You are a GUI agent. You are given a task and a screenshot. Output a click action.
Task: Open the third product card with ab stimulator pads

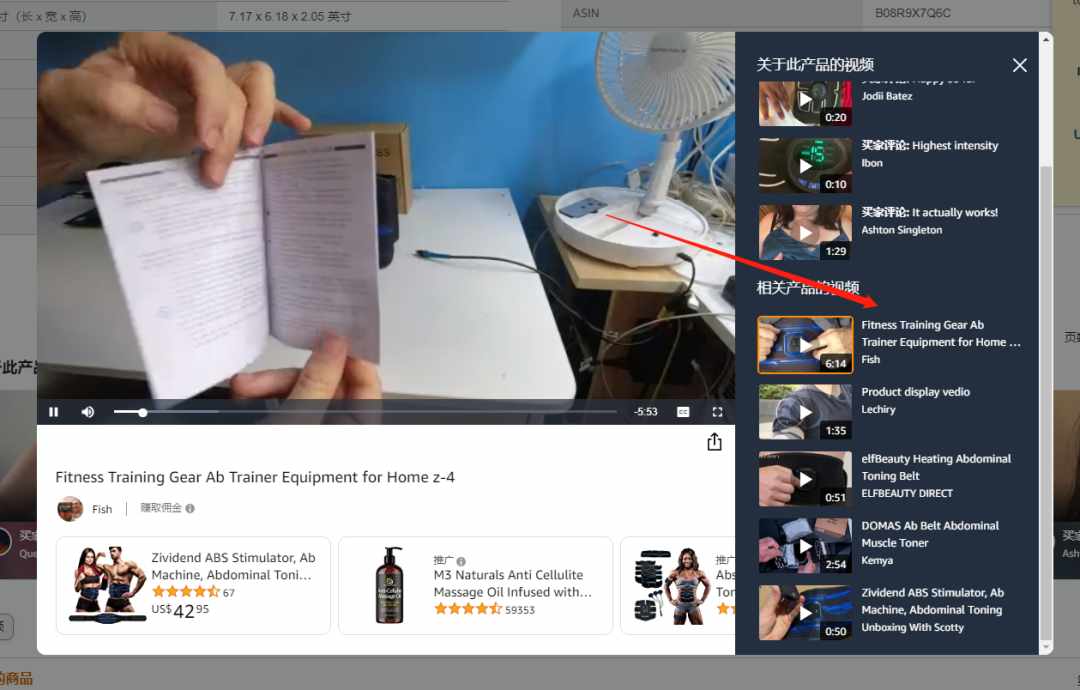pos(678,585)
